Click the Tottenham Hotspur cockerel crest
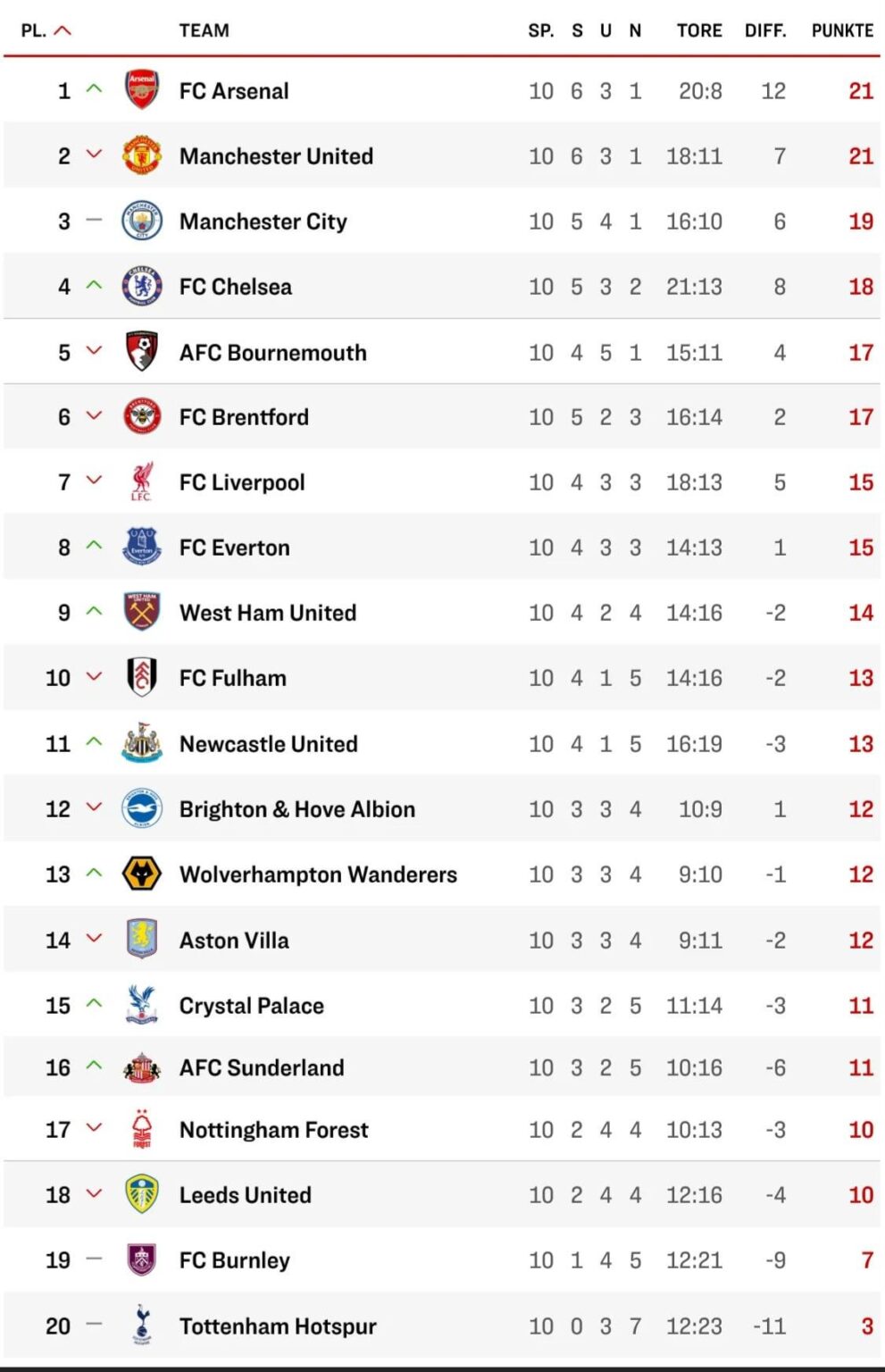Viewport: 885px width, 1372px height. tap(141, 1326)
